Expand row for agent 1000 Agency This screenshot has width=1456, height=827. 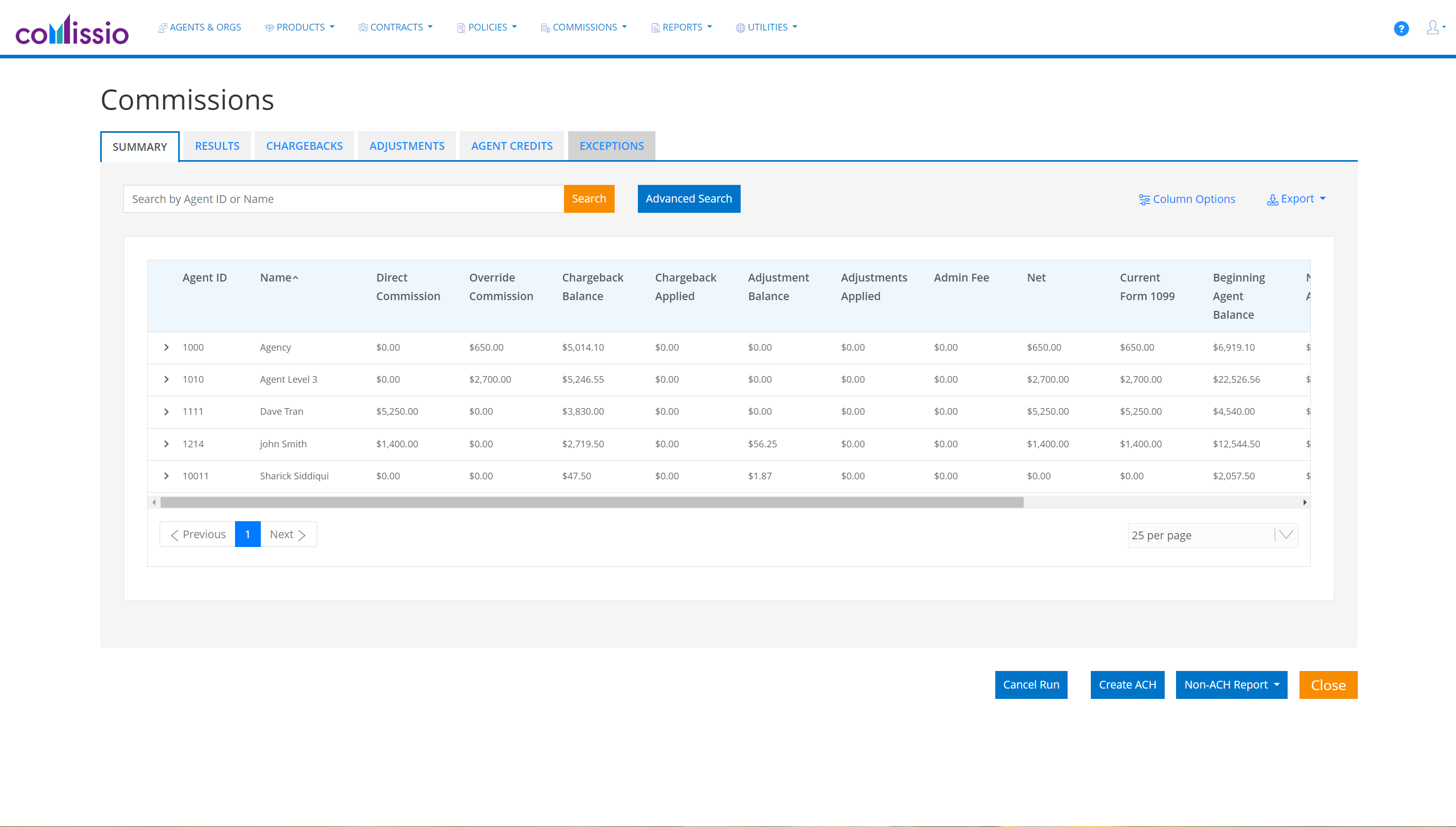click(166, 347)
